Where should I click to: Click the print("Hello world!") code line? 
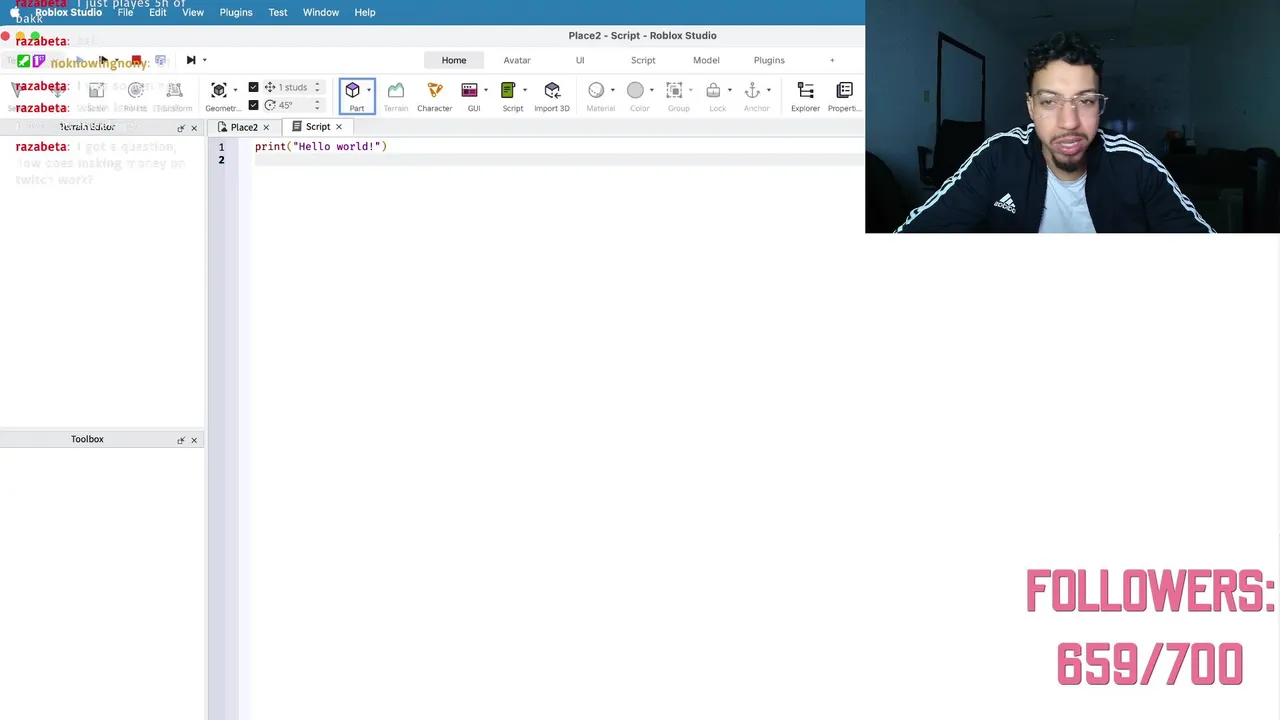click(321, 147)
